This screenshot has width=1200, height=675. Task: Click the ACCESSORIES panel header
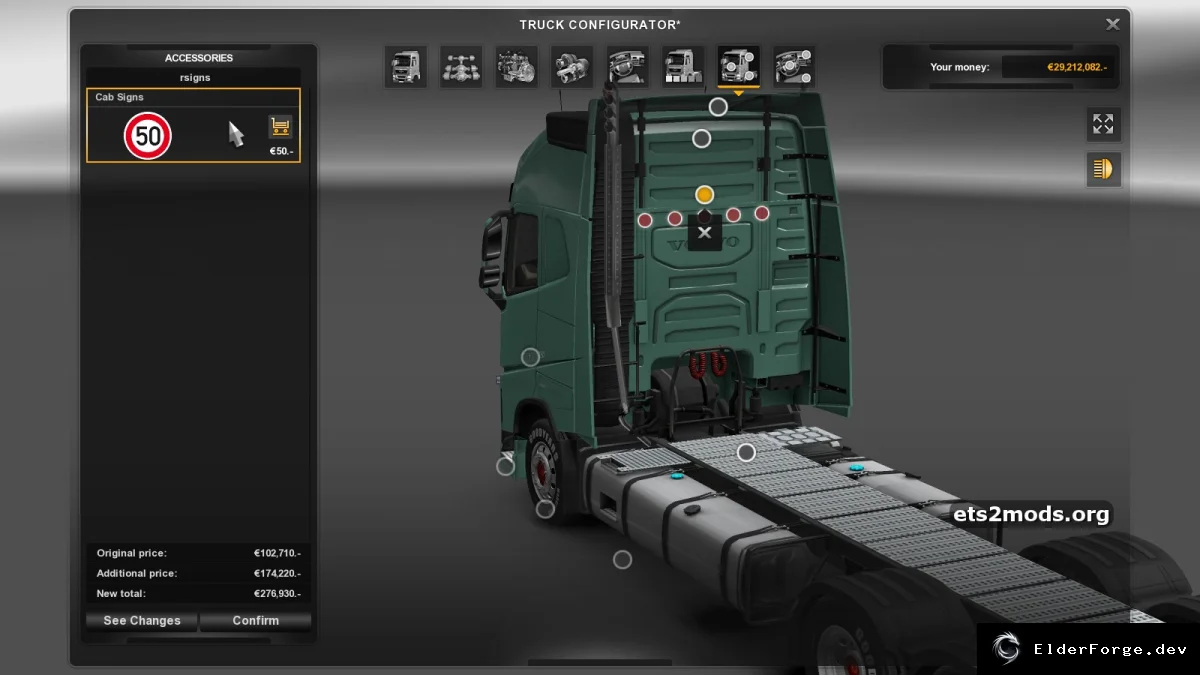point(199,58)
